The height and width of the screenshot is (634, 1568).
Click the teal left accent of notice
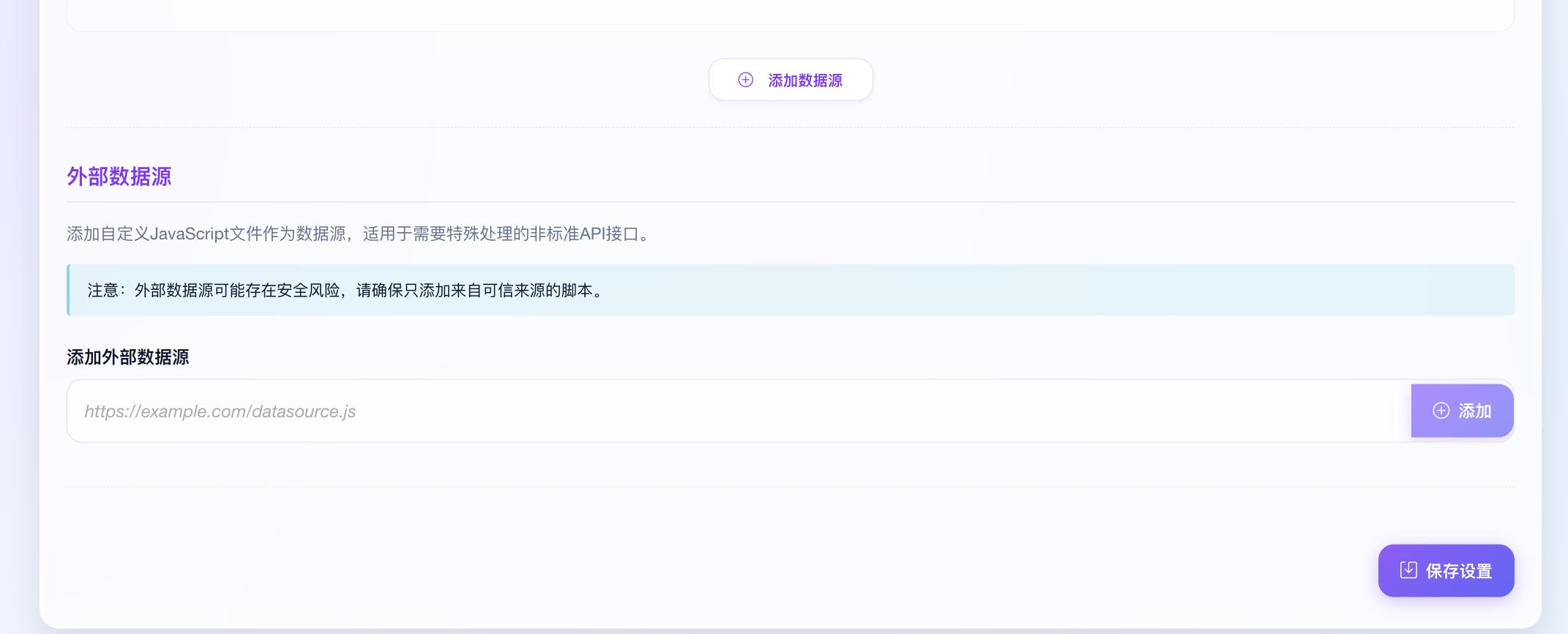pyautogui.click(x=68, y=290)
